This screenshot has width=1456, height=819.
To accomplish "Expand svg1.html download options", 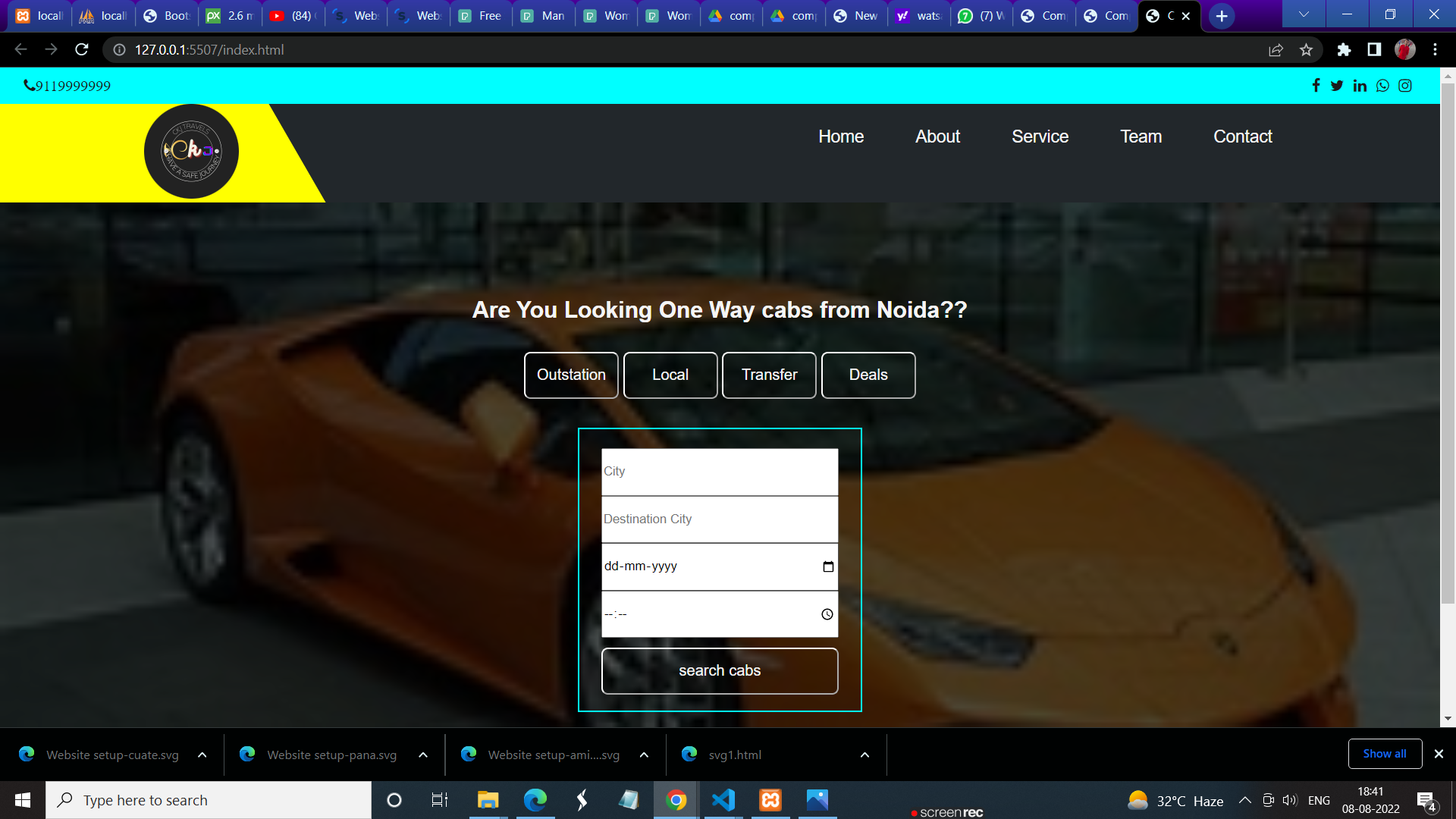I will pyautogui.click(x=864, y=755).
